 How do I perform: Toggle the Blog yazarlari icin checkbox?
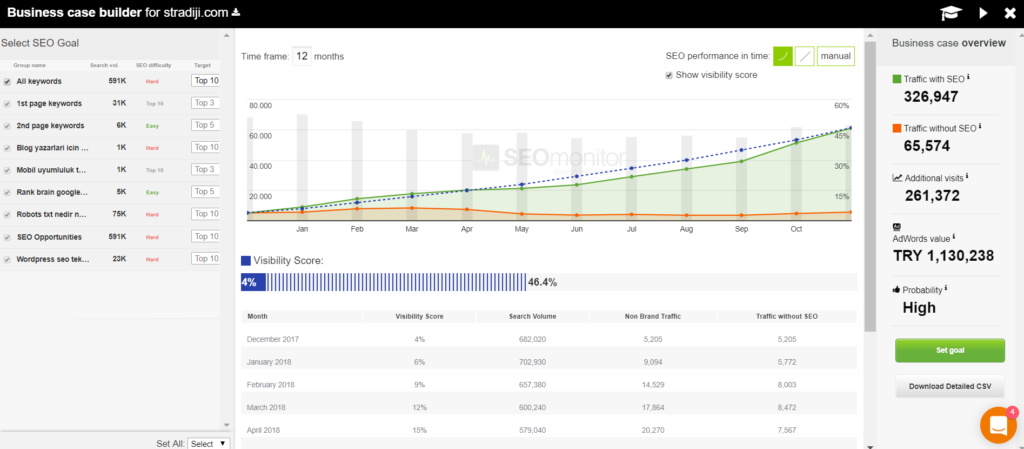(x=7, y=148)
